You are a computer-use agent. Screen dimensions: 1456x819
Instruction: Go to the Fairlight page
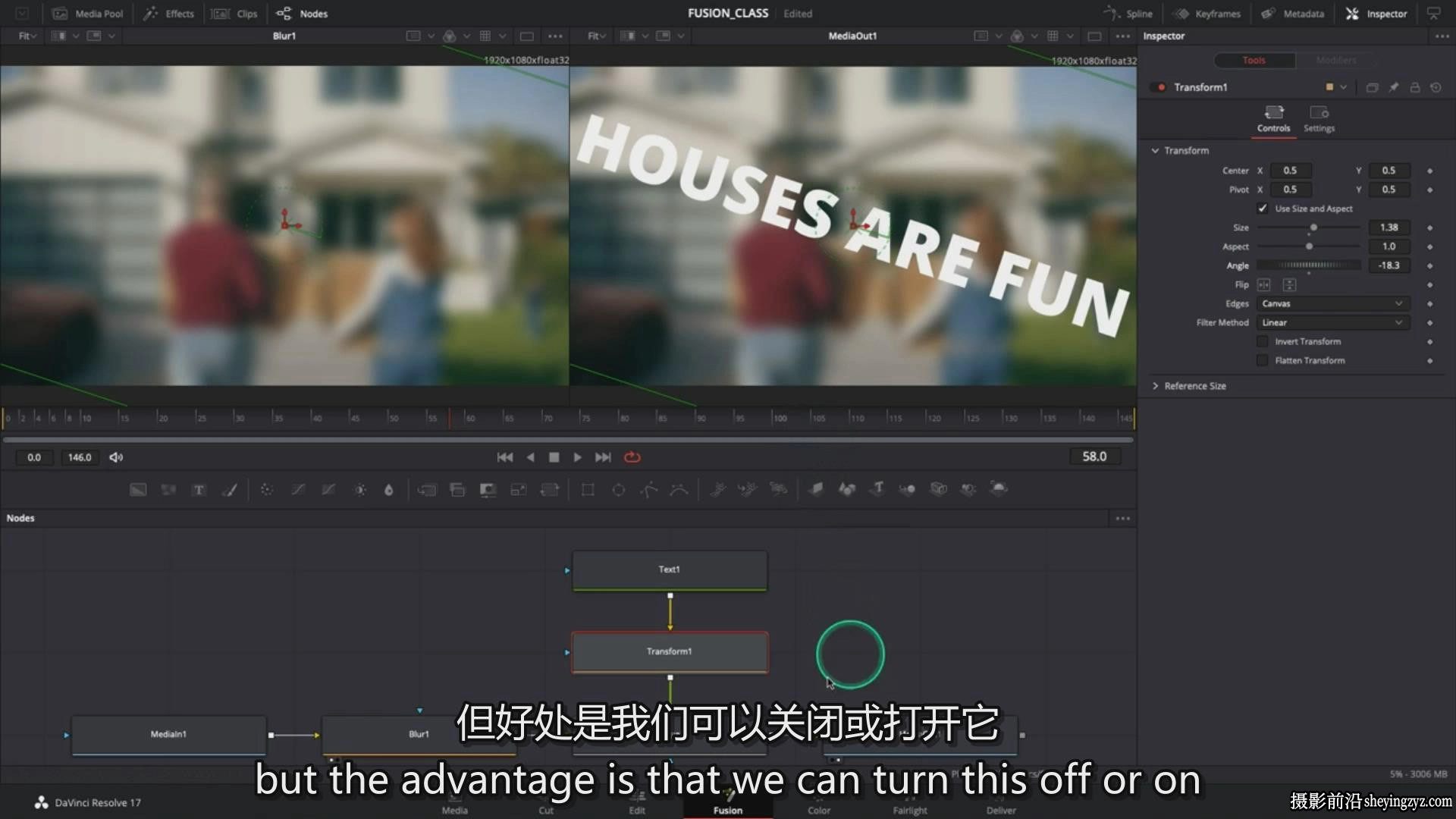pyautogui.click(x=910, y=804)
